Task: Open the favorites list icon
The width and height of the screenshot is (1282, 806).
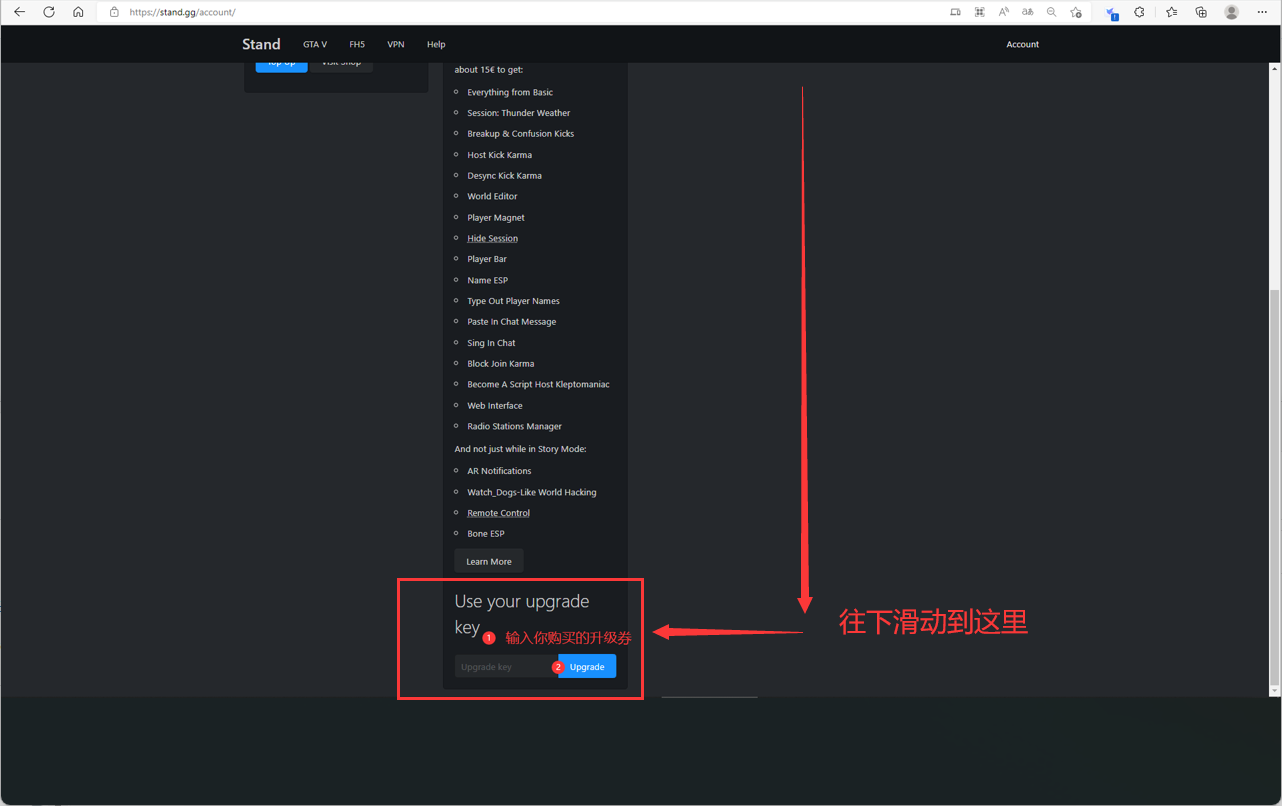Action: pyautogui.click(x=1172, y=12)
